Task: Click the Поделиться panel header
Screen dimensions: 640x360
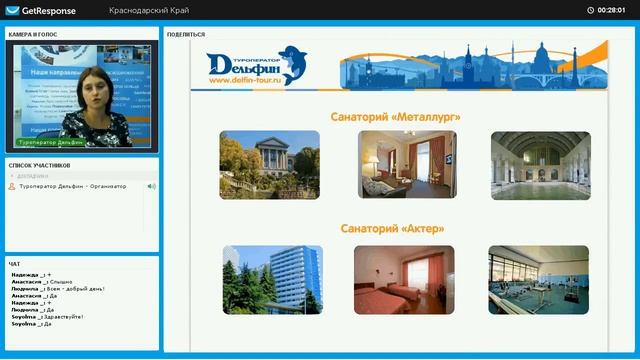Action: point(186,35)
